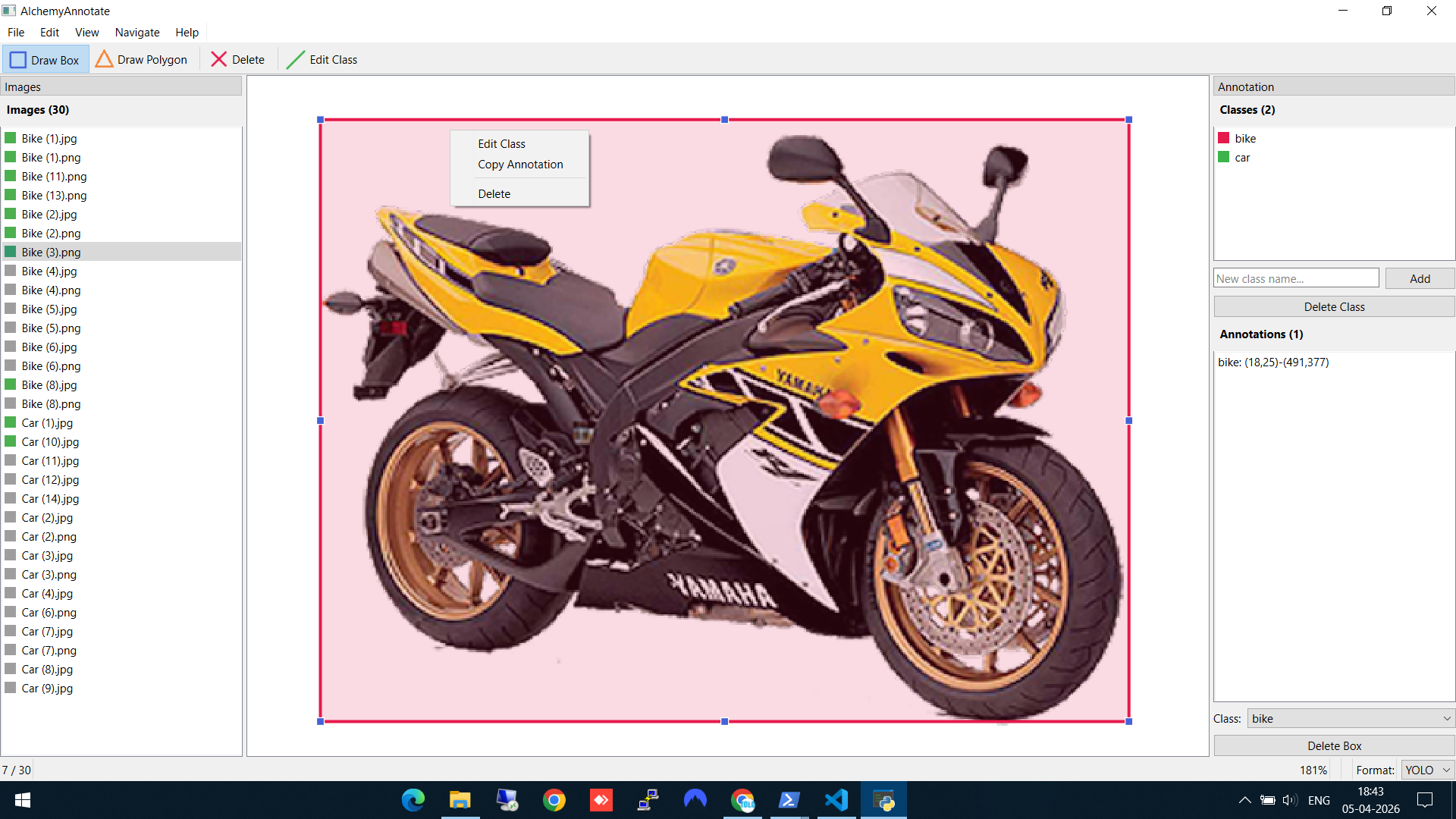Click the bike class color square
The height and width of the screenshot is (819, 1456).
(1223, 137)
